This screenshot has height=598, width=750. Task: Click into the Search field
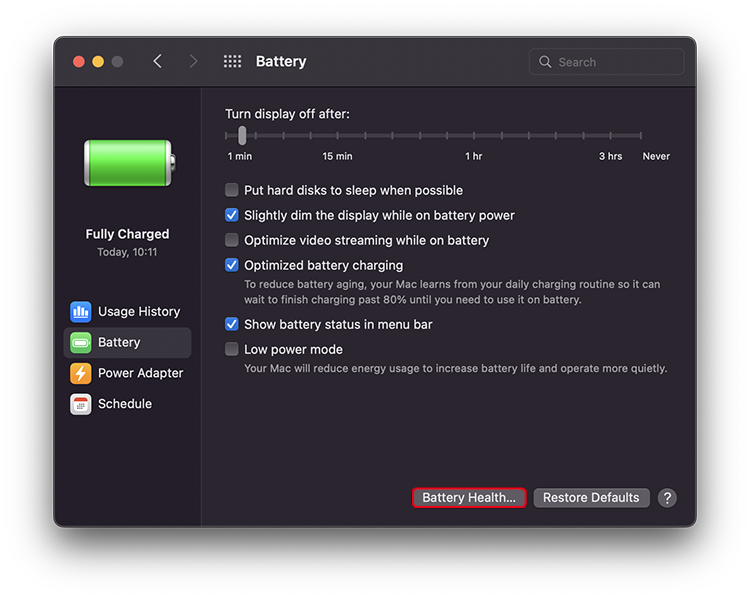click(607, 62)
